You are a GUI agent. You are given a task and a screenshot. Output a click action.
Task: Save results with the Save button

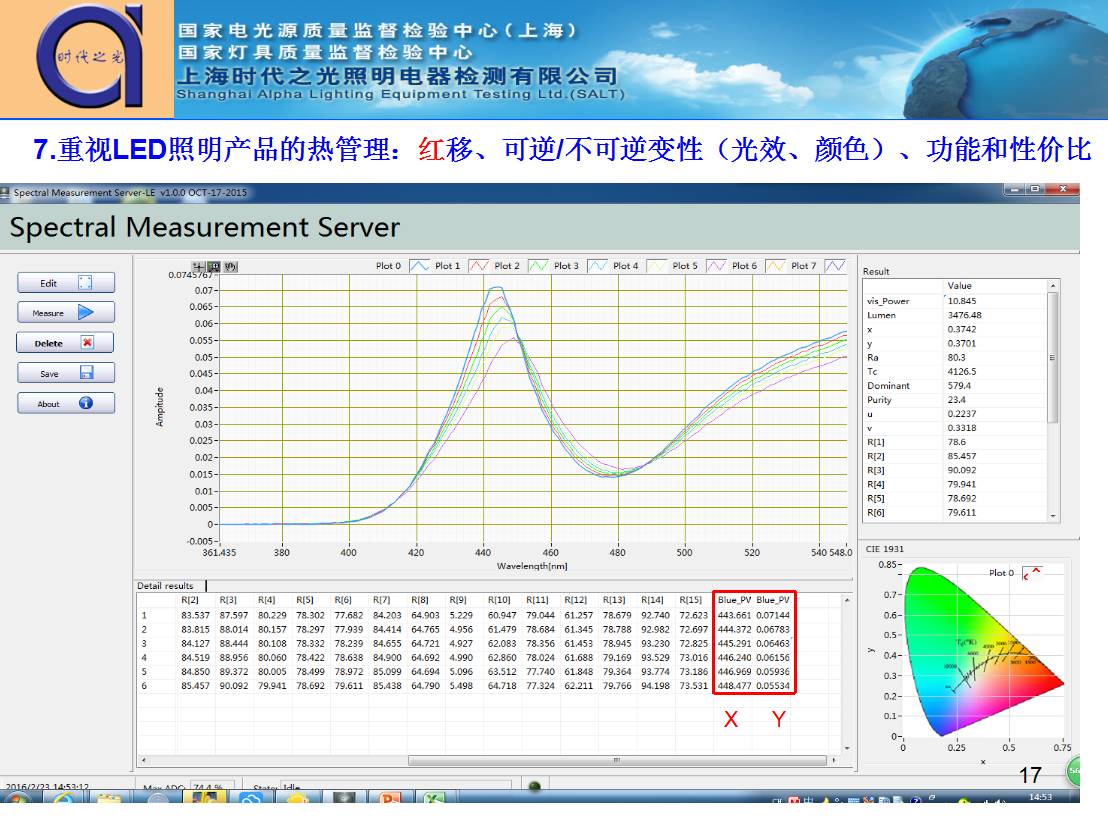(x=66, y=373)
